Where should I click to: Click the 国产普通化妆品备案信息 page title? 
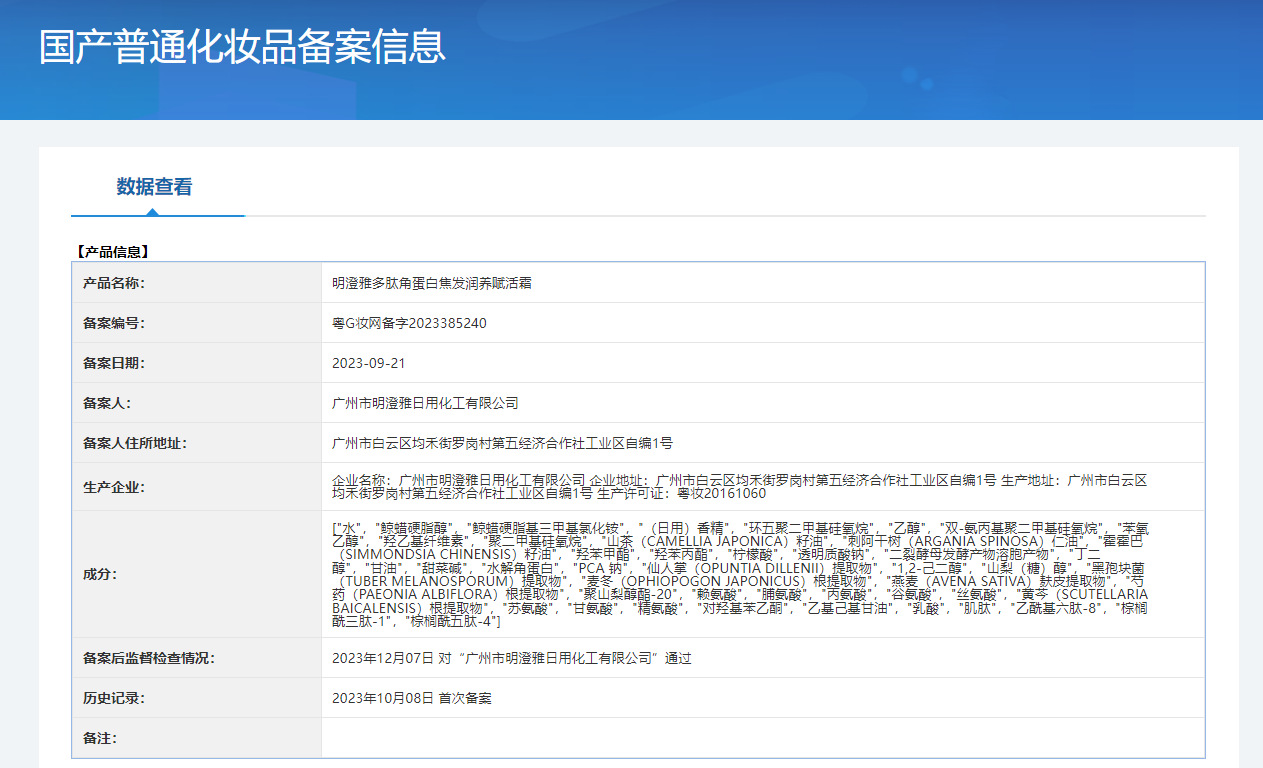242,47
